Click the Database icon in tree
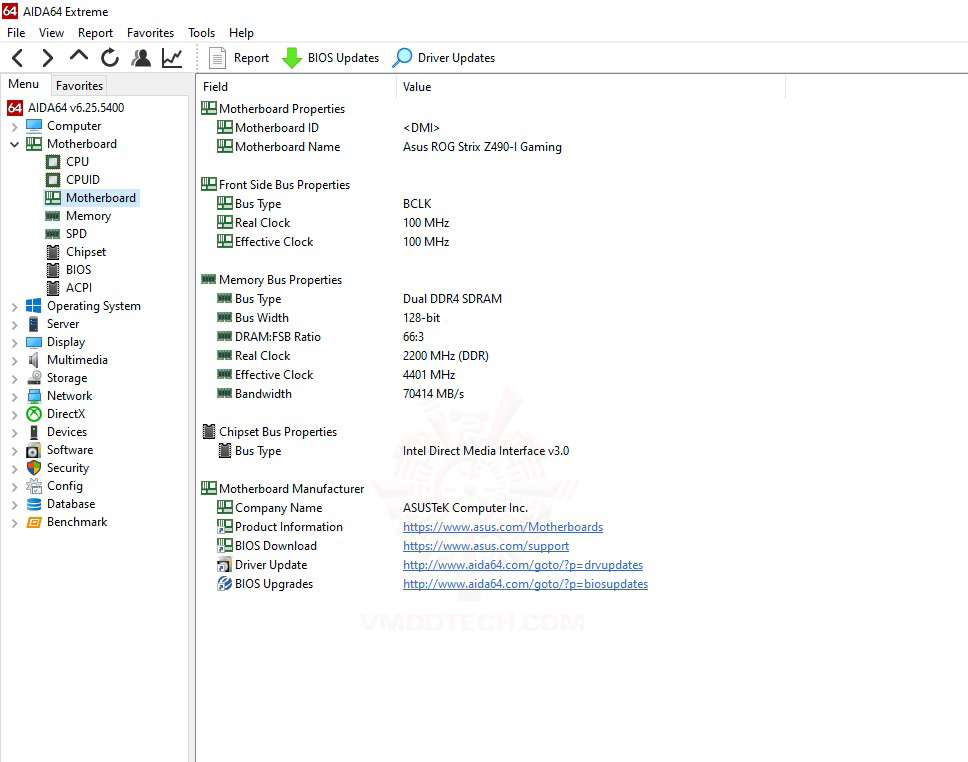Viewport: 968px width, 762px height. coord(34,504)
